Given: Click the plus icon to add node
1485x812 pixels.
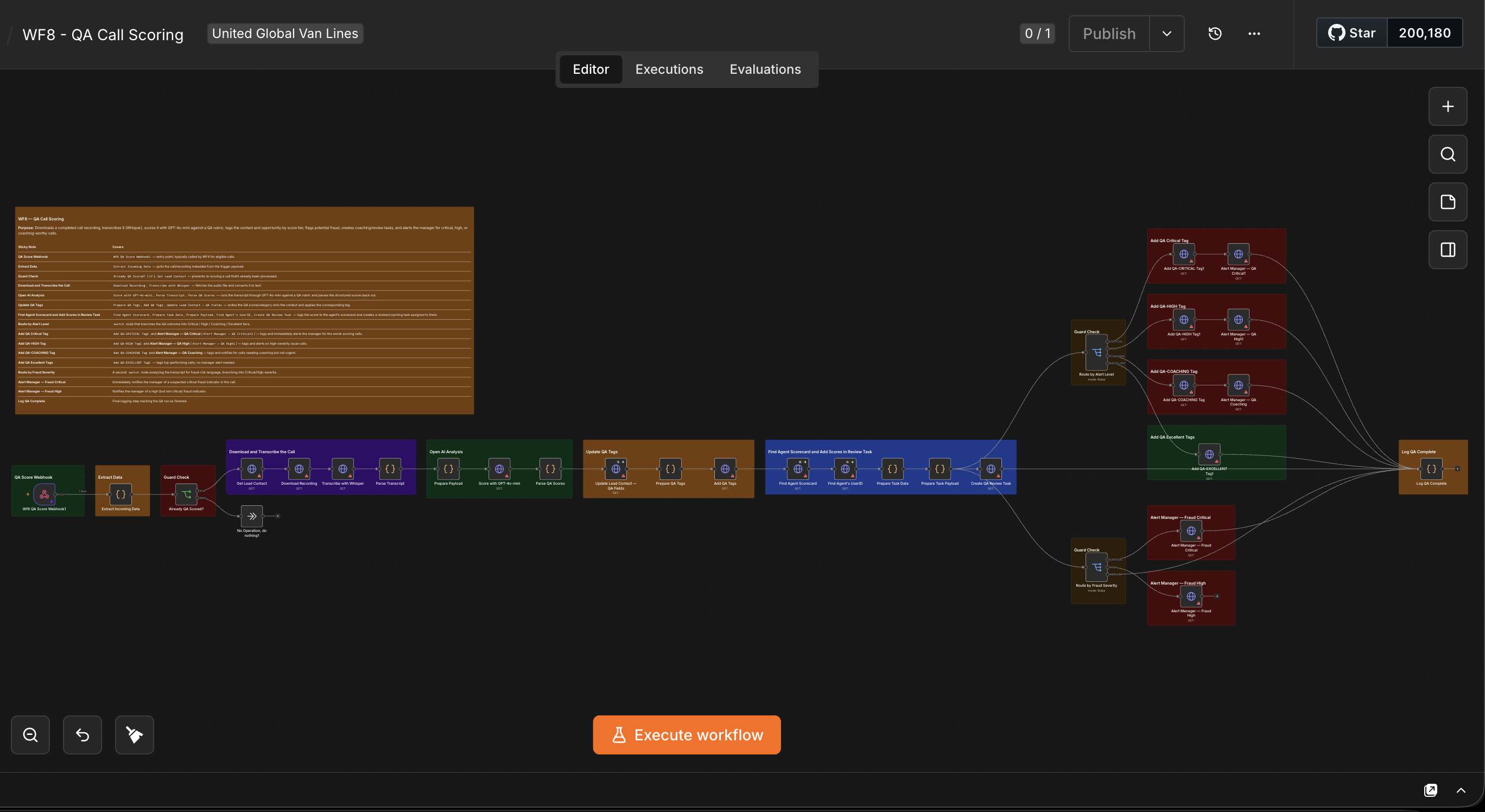Looking at the screenshot, I should 1448,106.
